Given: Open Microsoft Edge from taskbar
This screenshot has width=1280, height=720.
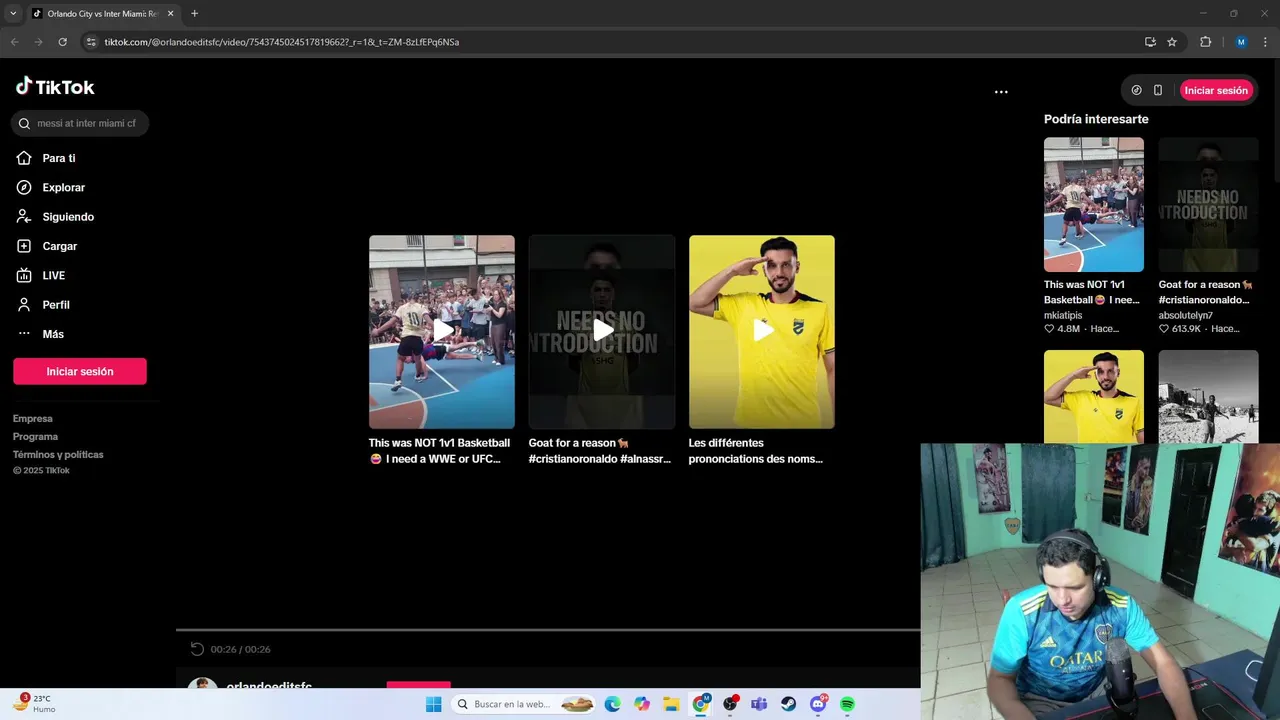Looking at the screenshot, I should [x=612, y=704].
